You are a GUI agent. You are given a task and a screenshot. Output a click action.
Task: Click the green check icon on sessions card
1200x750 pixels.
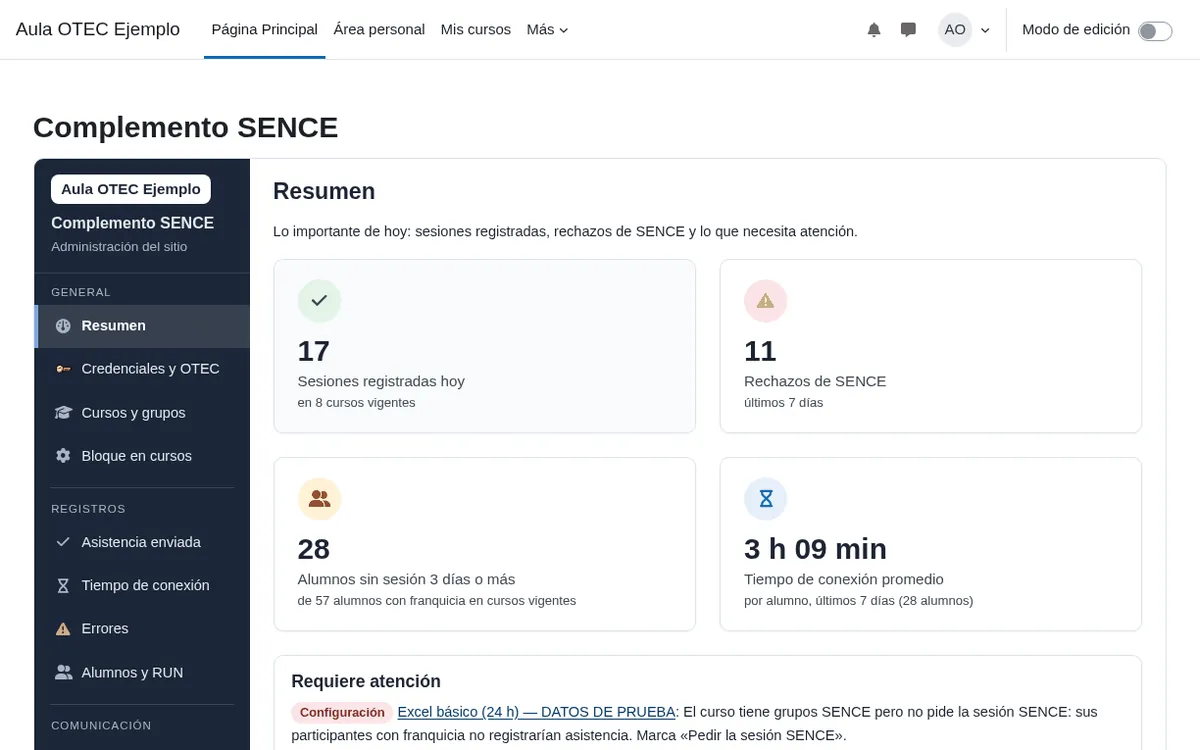point(319,301)
